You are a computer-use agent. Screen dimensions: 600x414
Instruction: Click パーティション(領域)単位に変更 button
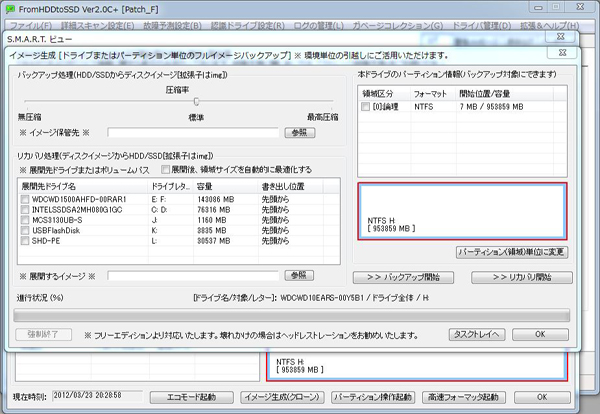coord(512,252)
